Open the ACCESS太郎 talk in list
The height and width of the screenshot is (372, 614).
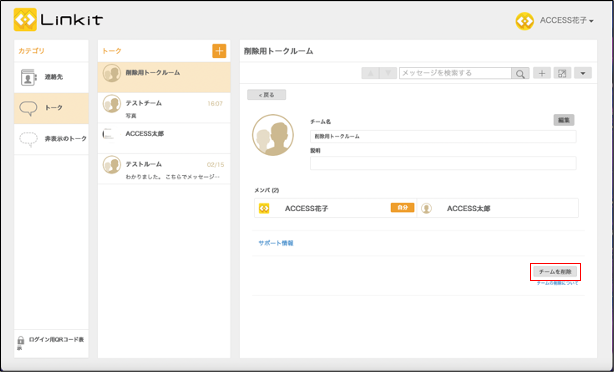164,139
